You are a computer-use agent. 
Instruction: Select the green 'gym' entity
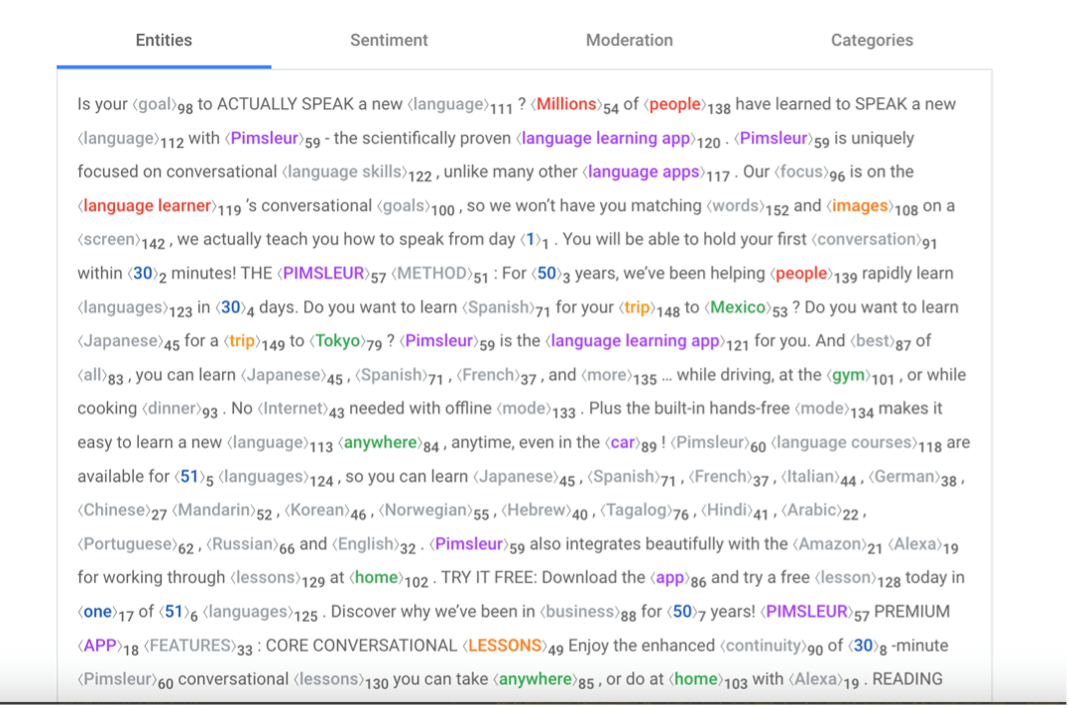(849, 375)
